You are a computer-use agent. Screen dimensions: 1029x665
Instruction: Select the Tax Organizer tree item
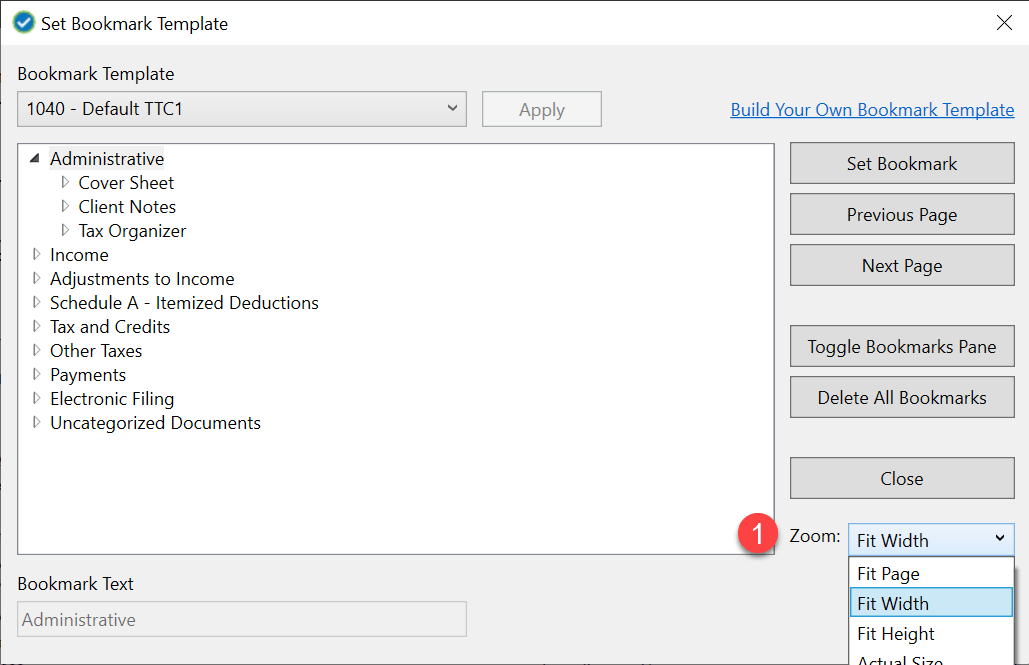click(x=132, y=230)
